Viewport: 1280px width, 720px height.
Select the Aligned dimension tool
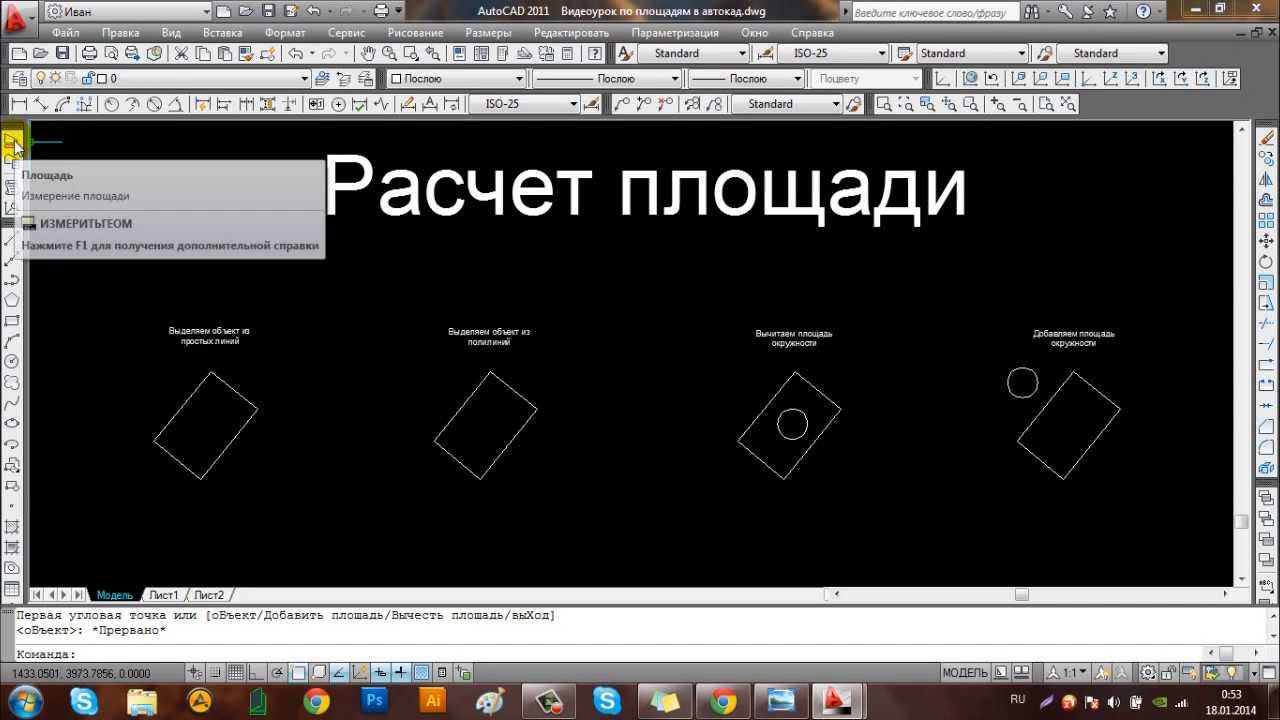pyautogui.click(x=40, y=104)
